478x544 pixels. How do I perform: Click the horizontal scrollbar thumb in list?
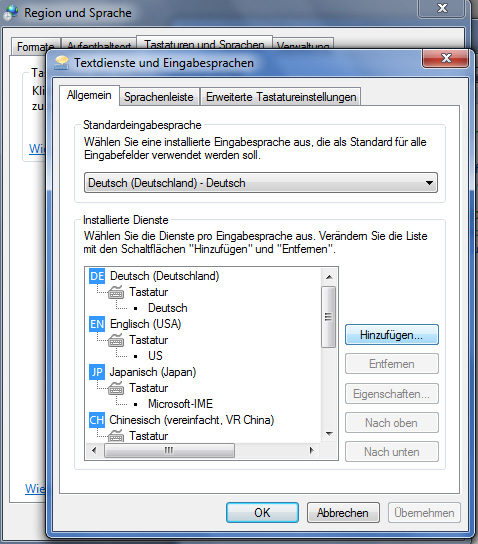(169, 450)
